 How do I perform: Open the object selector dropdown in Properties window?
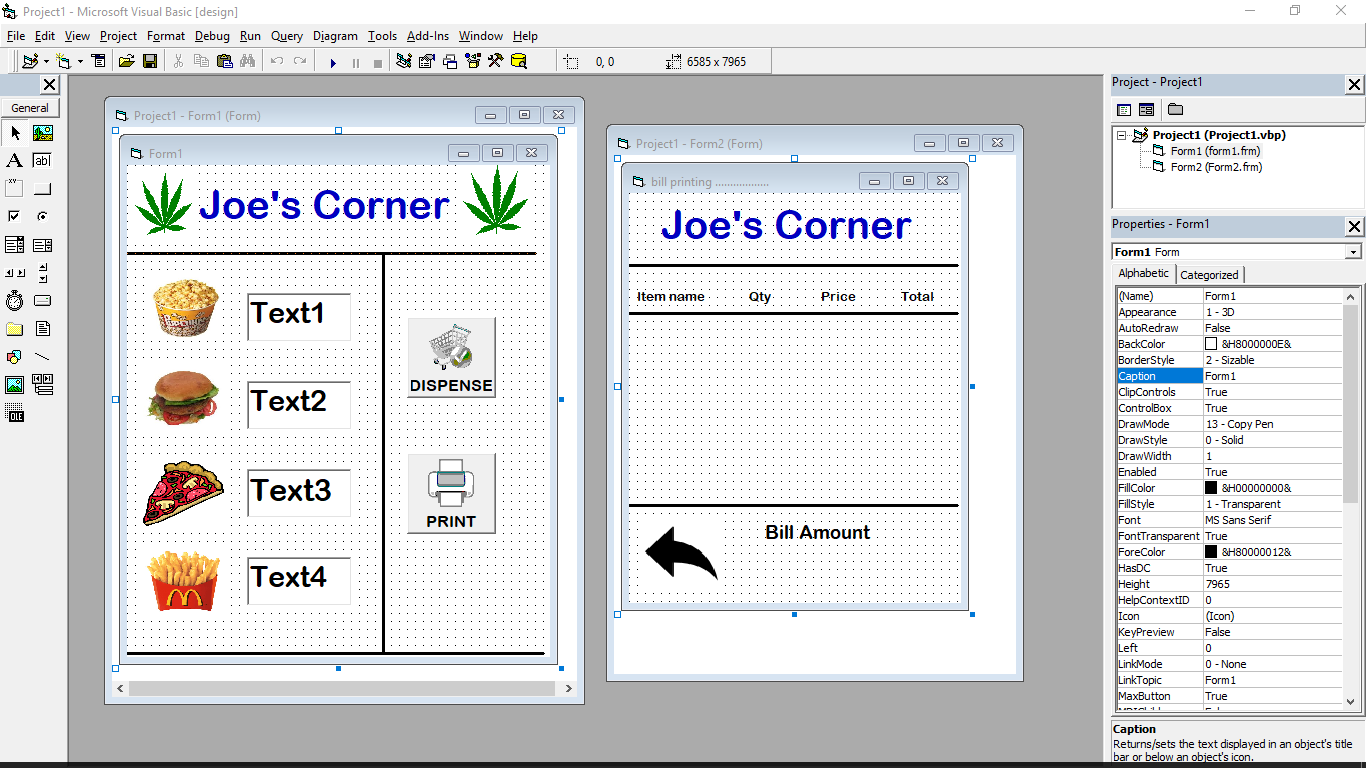point(1355,251)
